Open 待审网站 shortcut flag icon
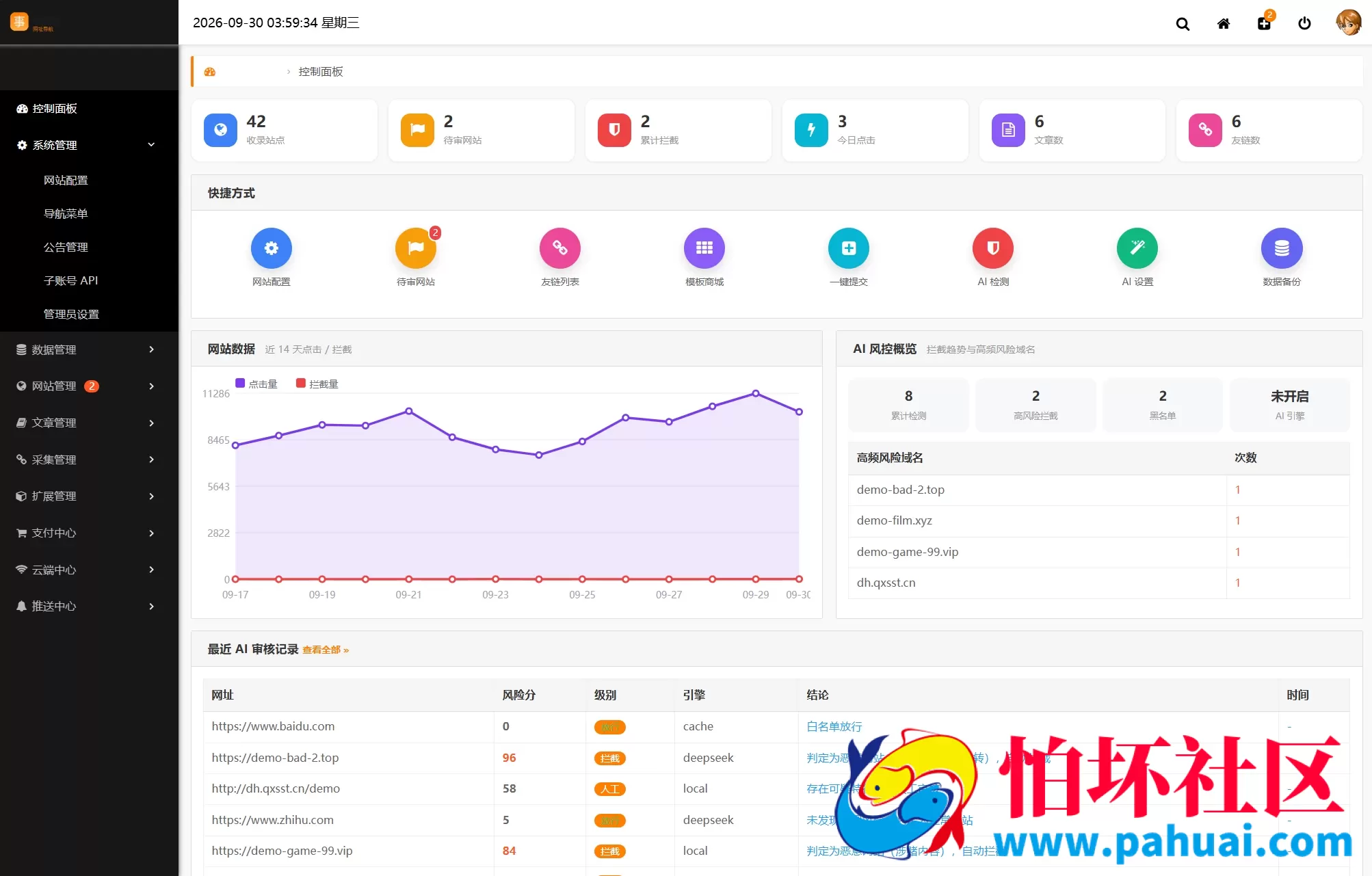The width and height of the screenshot is (1372, 876). point(416,248)
